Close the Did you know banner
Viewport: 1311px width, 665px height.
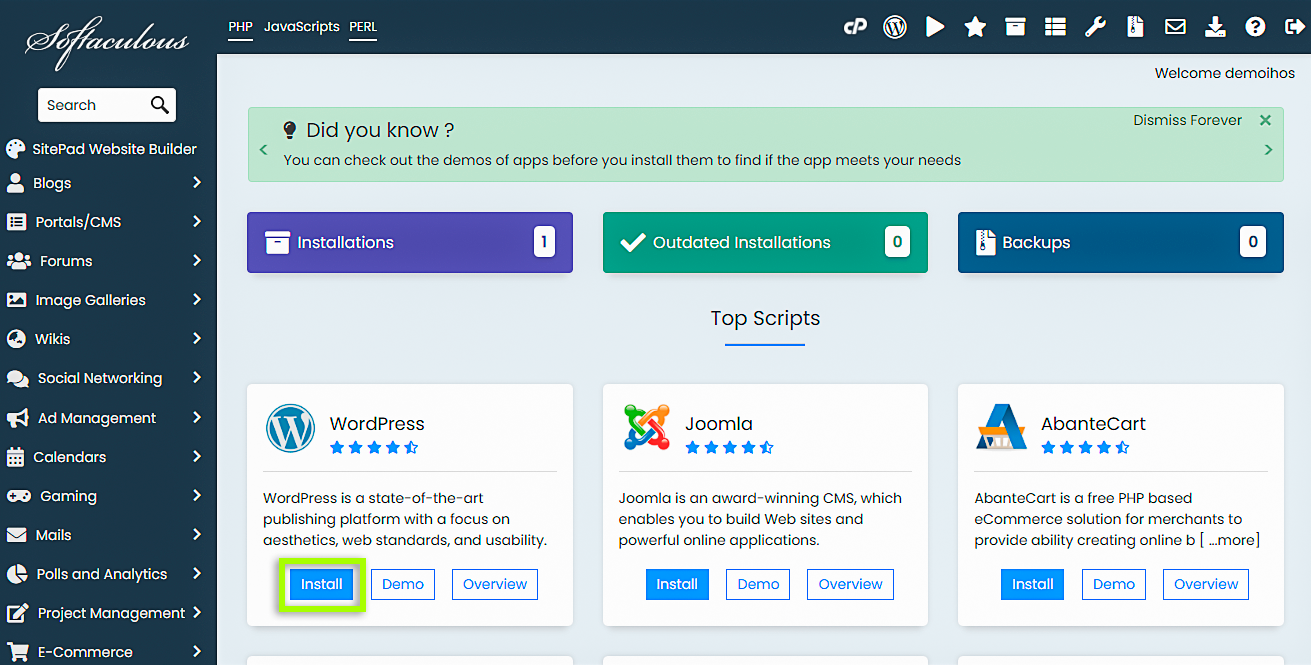(x=1265, y=120)
